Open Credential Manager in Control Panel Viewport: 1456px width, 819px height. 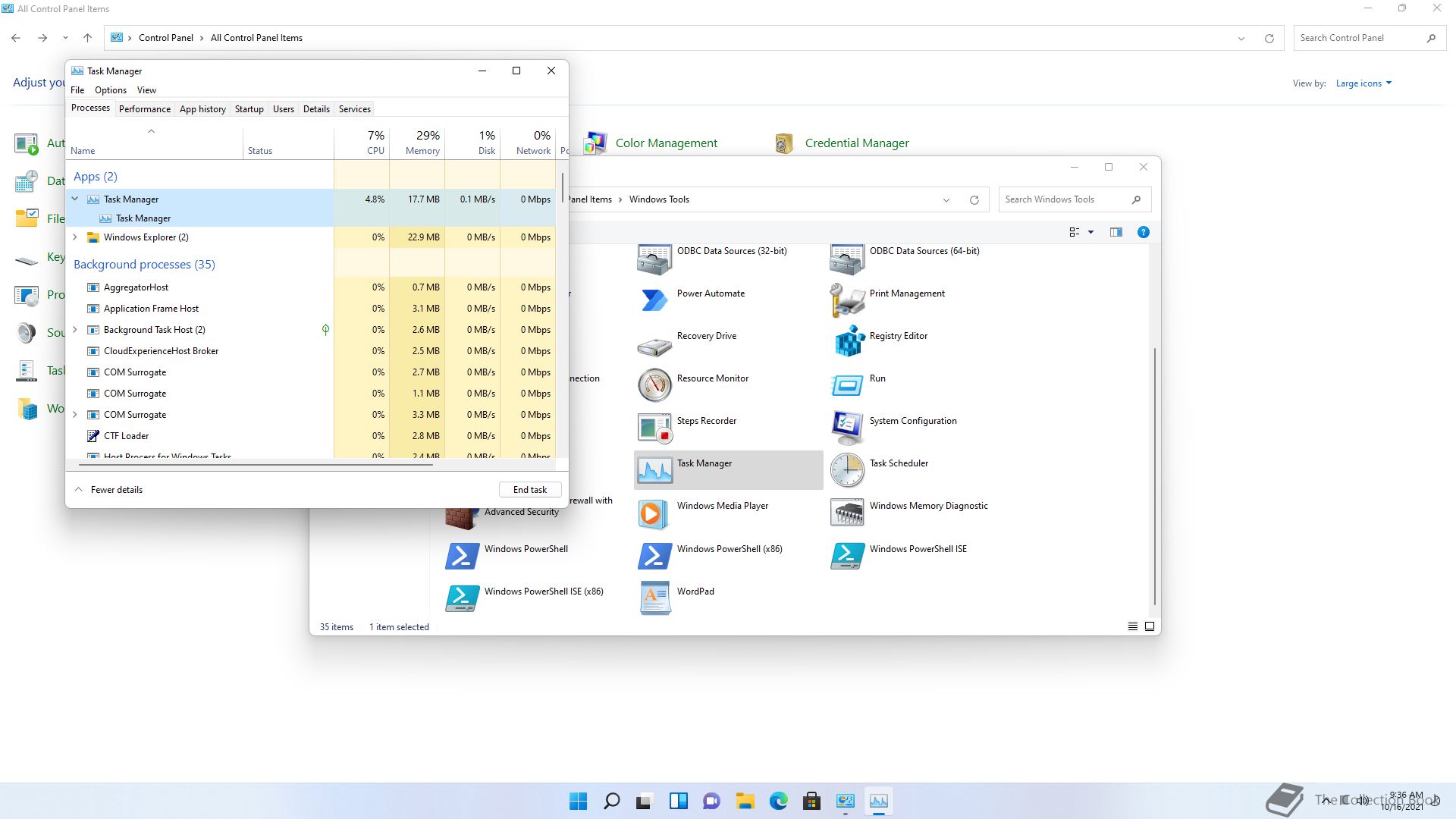coord(857,143)
